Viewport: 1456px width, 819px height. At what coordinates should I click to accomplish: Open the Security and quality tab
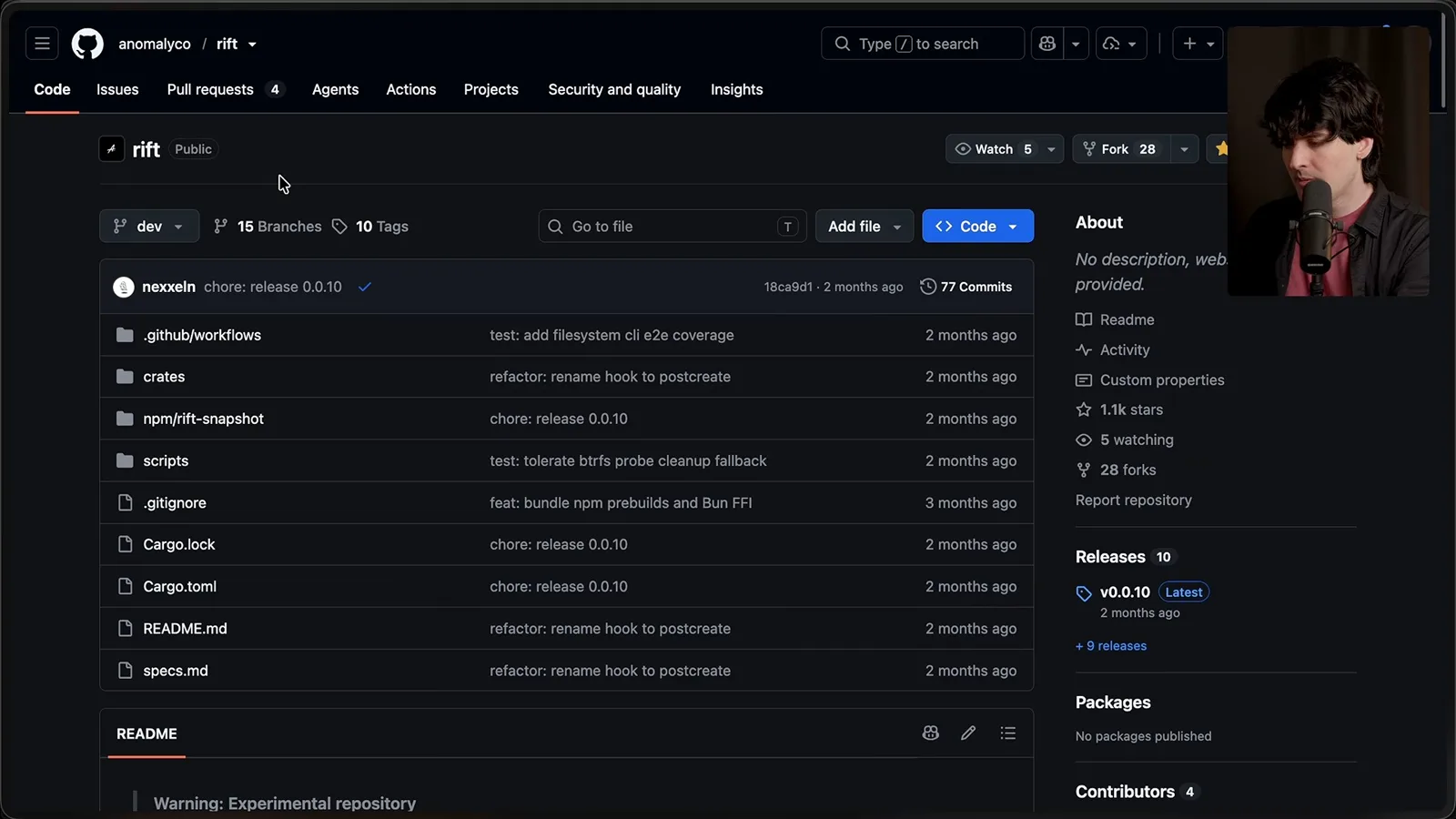614,89
